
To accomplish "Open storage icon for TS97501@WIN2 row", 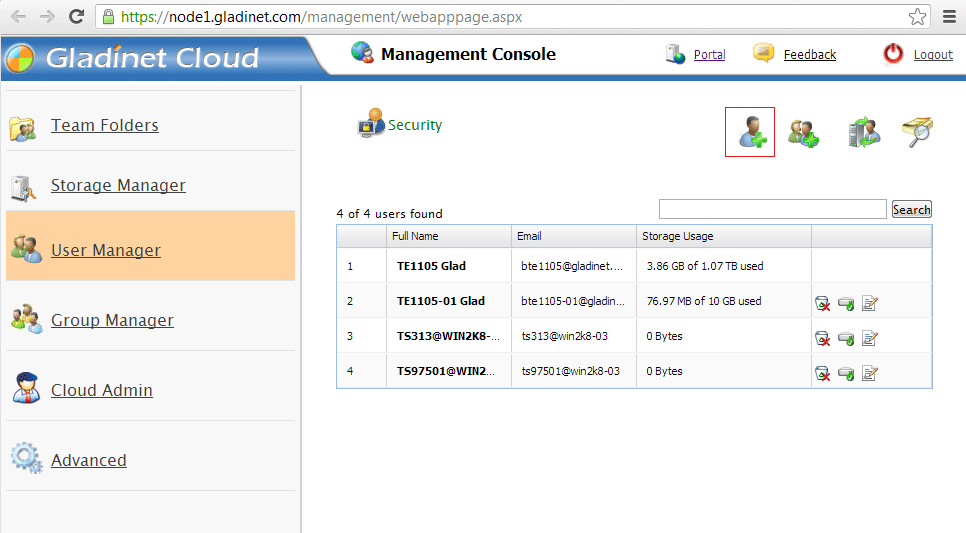I will click(846, 374).
